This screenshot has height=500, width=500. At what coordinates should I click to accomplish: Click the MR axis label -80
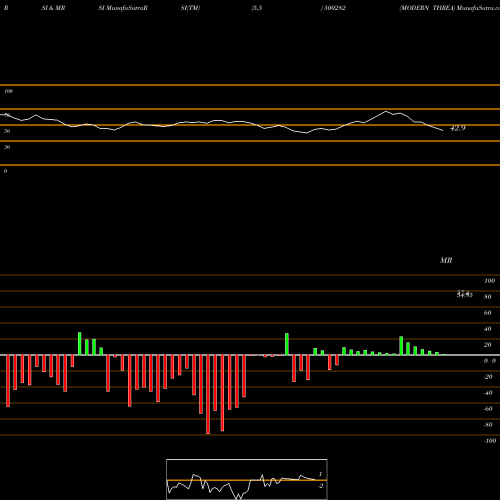pos(488,425)
